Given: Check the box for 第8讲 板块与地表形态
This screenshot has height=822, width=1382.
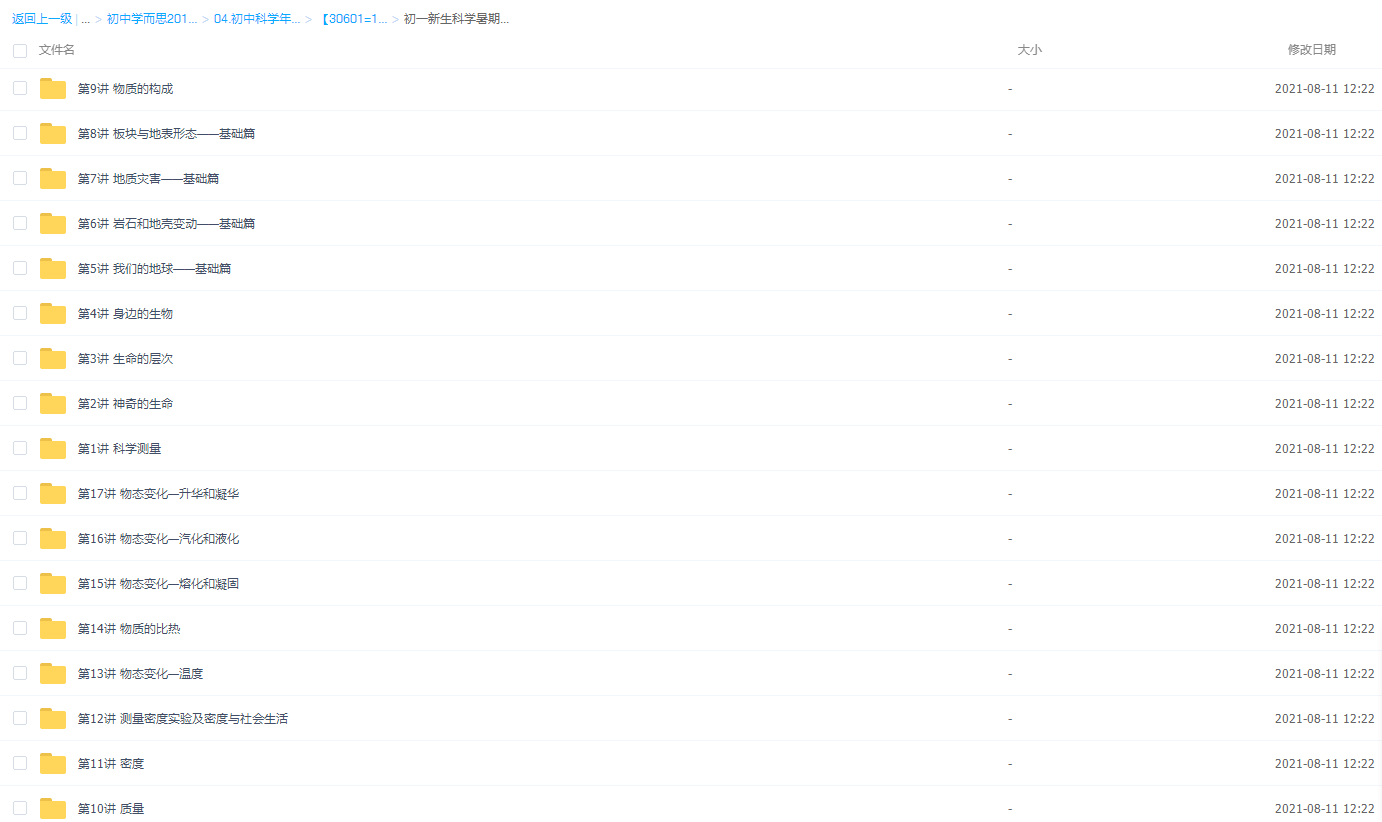Looking at the screenshot, I should tap(20, 133).
